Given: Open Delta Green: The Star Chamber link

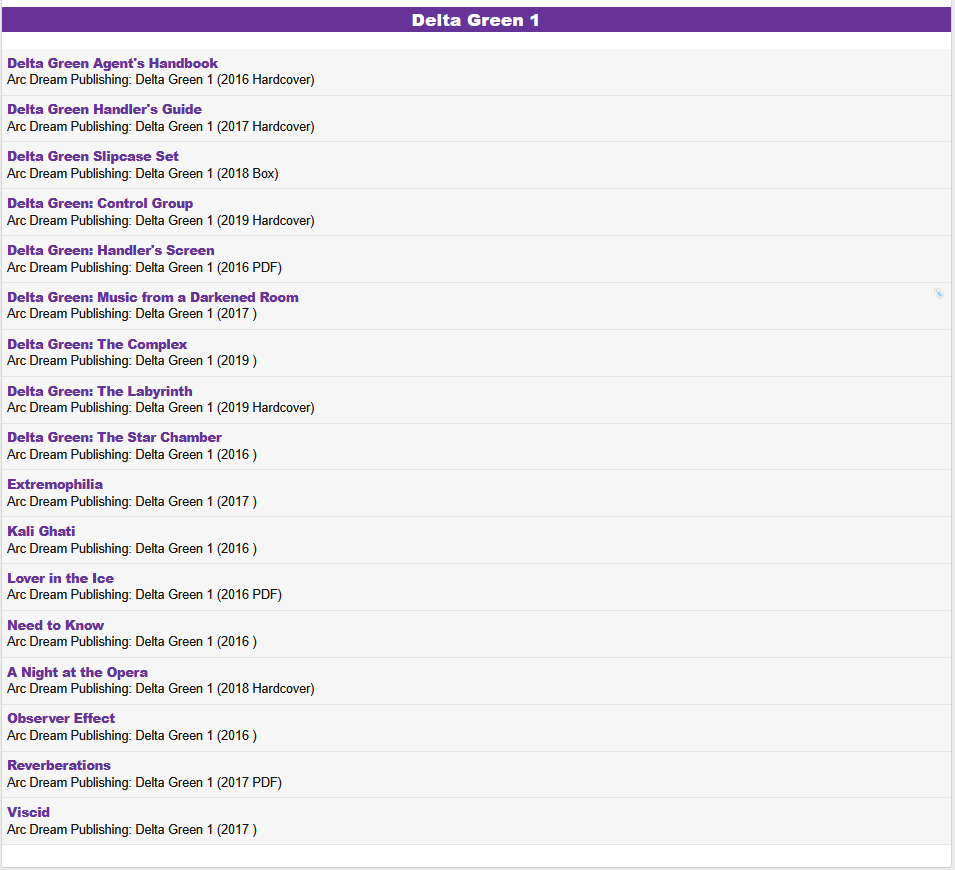Looking at the screenshot, I should [114, 437].
